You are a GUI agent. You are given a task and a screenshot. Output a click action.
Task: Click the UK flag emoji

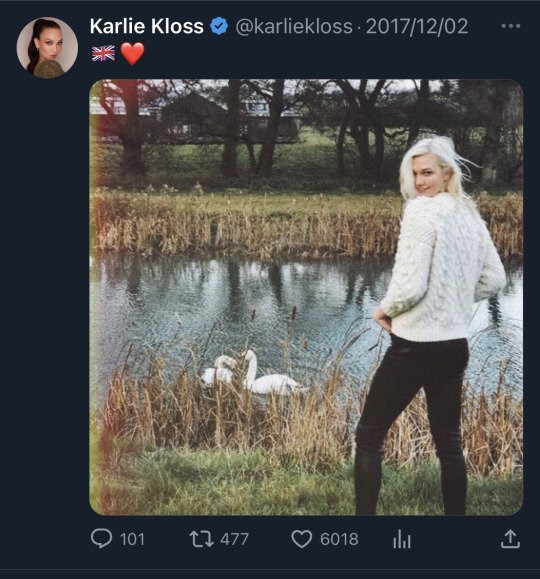[x=103, y=54]
